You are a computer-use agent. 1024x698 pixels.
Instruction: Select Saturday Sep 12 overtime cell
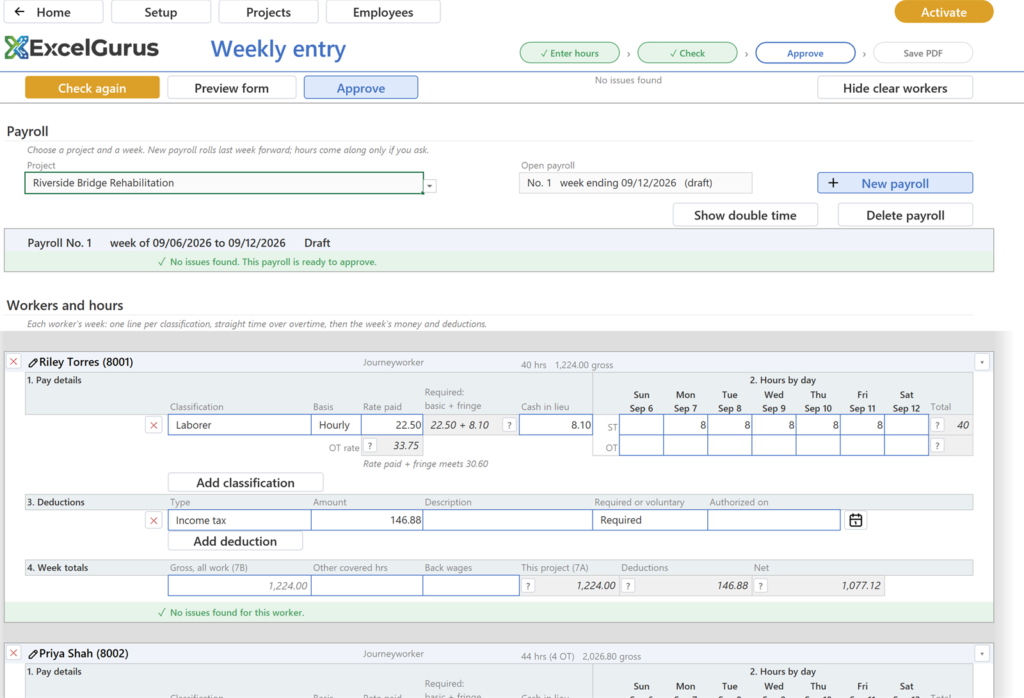coord(906,446)
